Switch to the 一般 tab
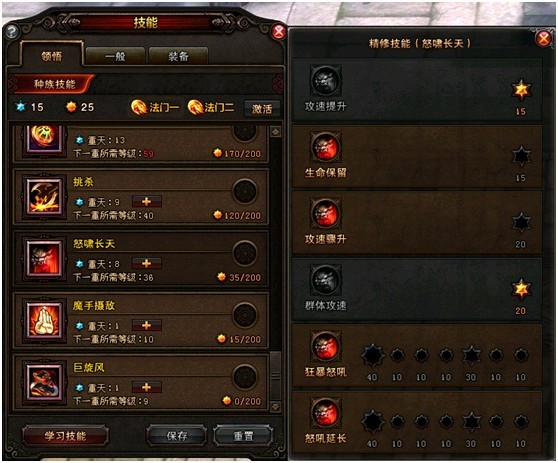The image size is (558, 463). pos(115,56)
